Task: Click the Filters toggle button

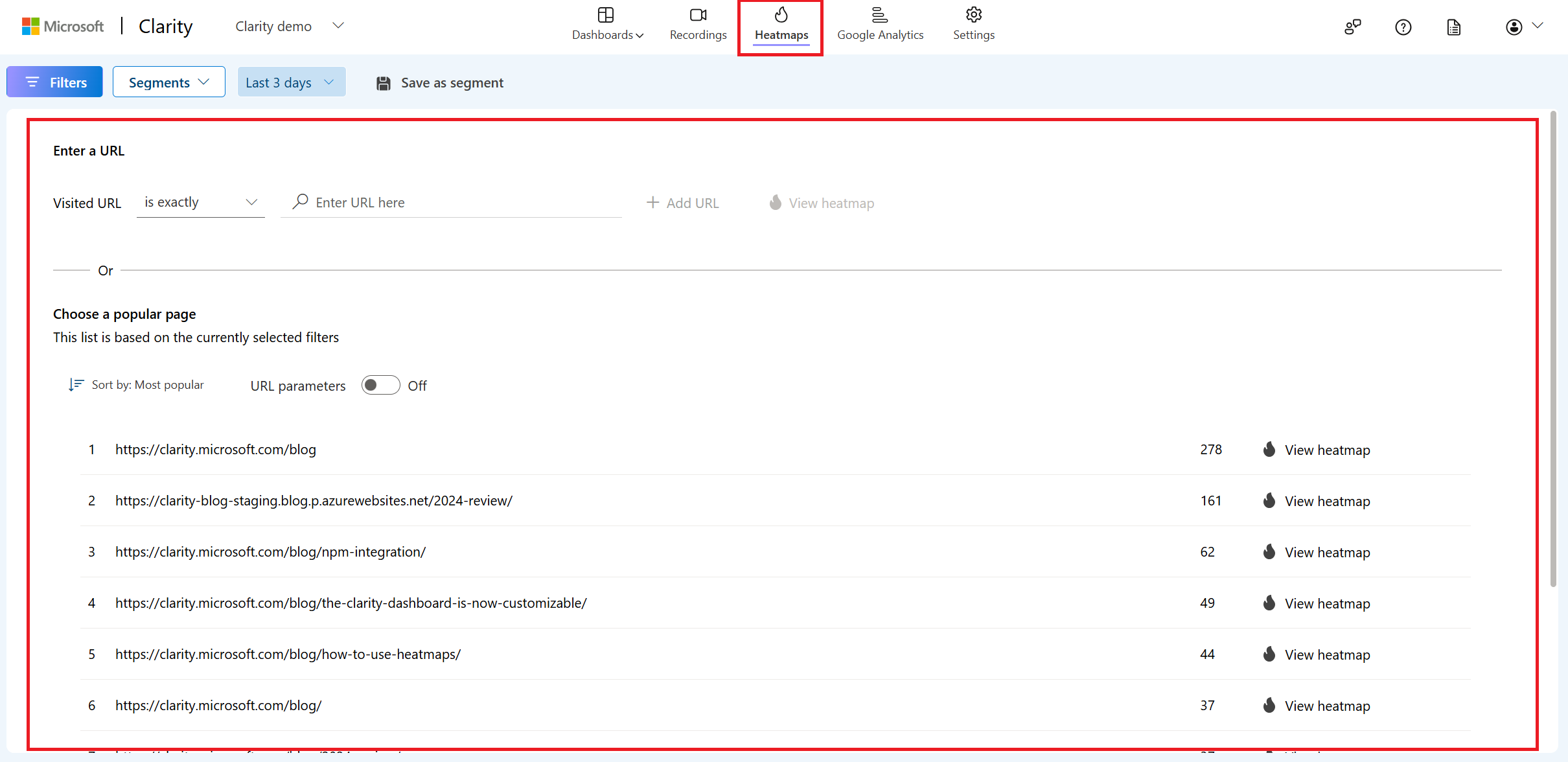Action: tap(55, 82)
